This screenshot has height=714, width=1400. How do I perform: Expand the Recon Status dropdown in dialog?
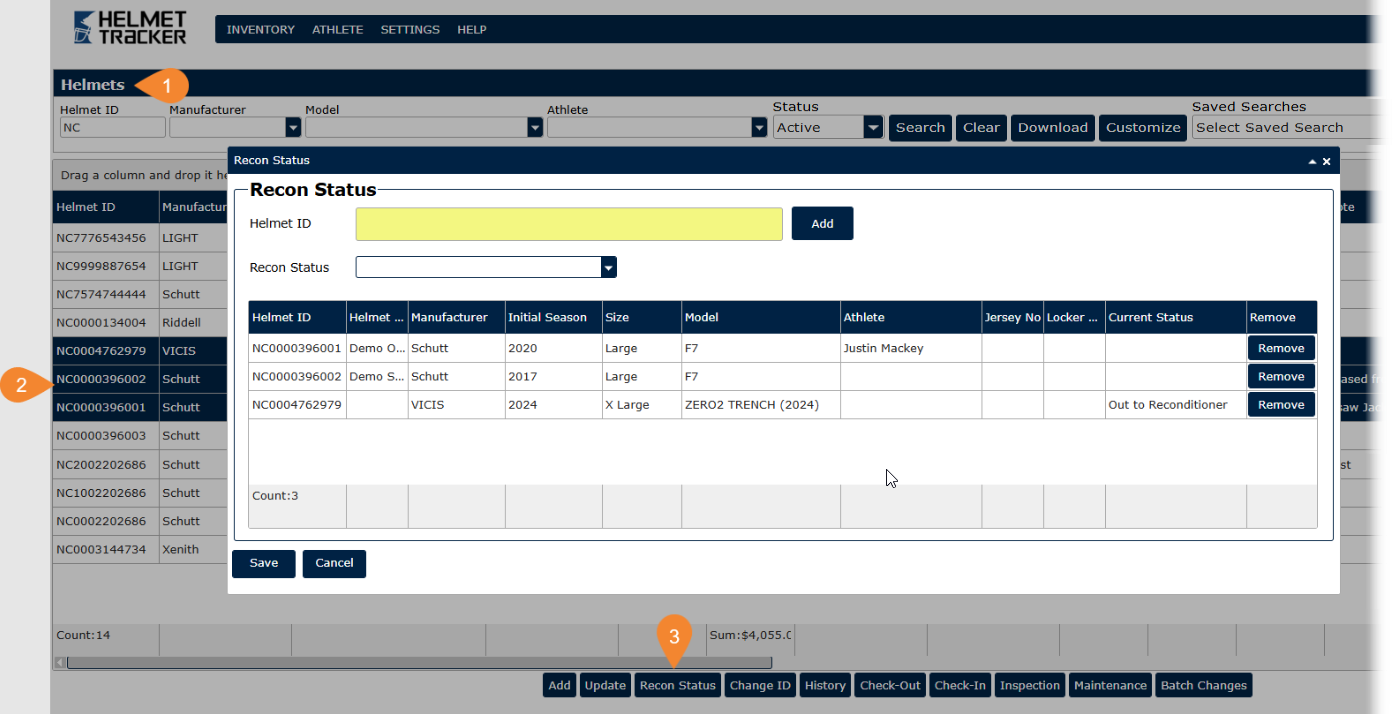click(x=608, y=268)
